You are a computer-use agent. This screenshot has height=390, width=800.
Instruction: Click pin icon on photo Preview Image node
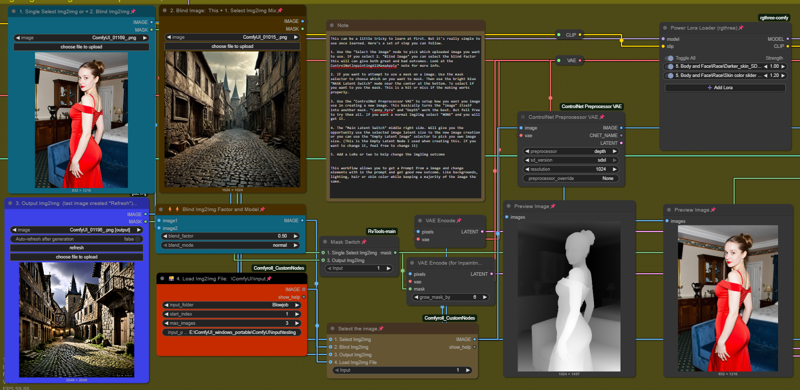[713, 210]
